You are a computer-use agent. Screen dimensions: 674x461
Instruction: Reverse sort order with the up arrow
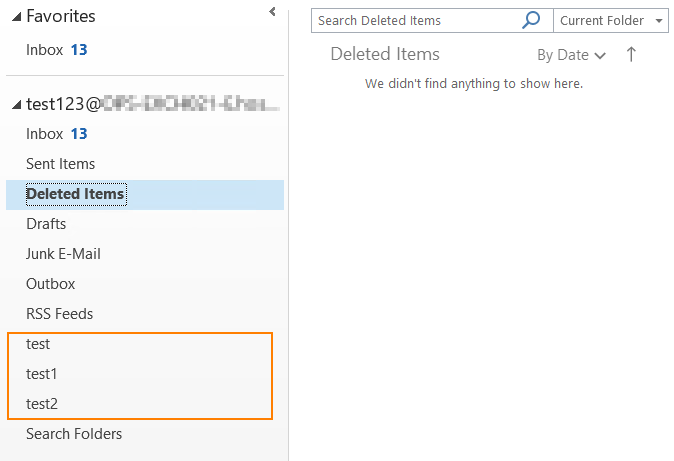click(631, 55)
